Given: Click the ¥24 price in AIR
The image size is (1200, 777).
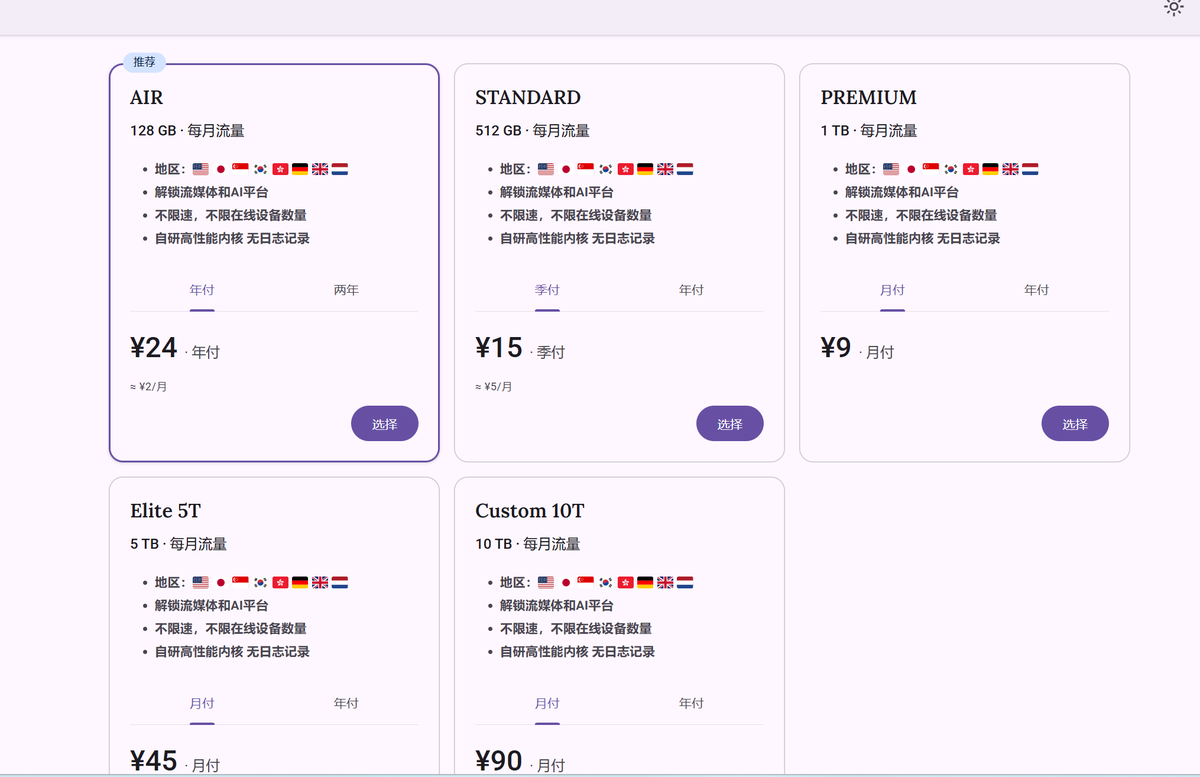Looking at the screenshot, I should point(154,348).
